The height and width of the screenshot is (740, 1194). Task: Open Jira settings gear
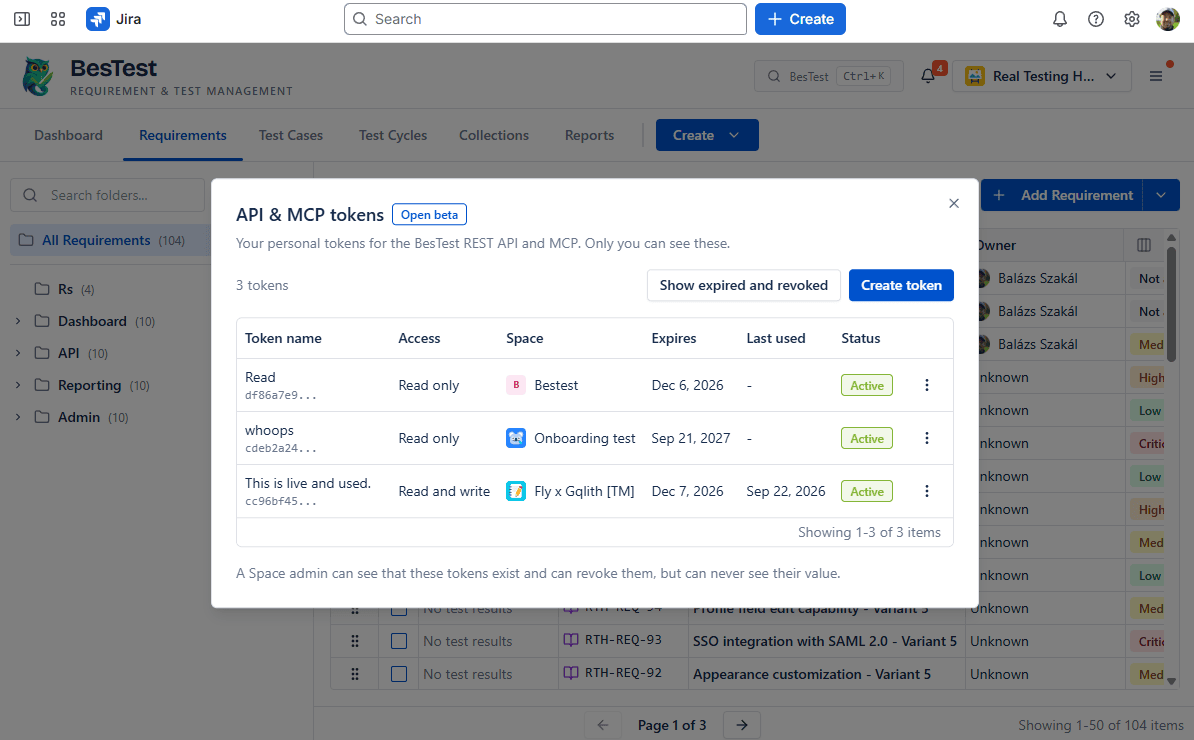click(x=1132, y=19)
